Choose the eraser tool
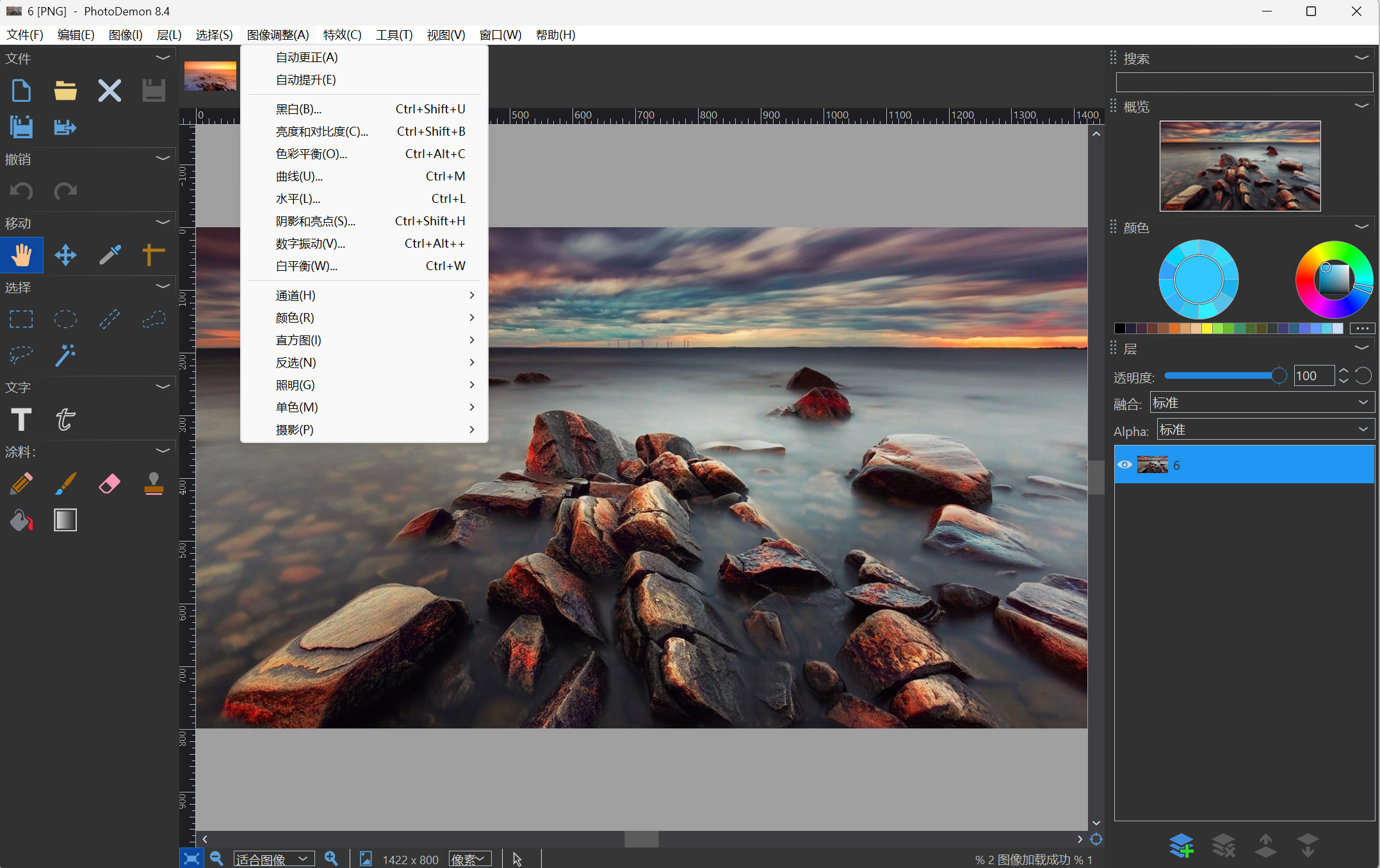Image resolution: width=1380 pixels, height=868 pixels. pos(110,483)
